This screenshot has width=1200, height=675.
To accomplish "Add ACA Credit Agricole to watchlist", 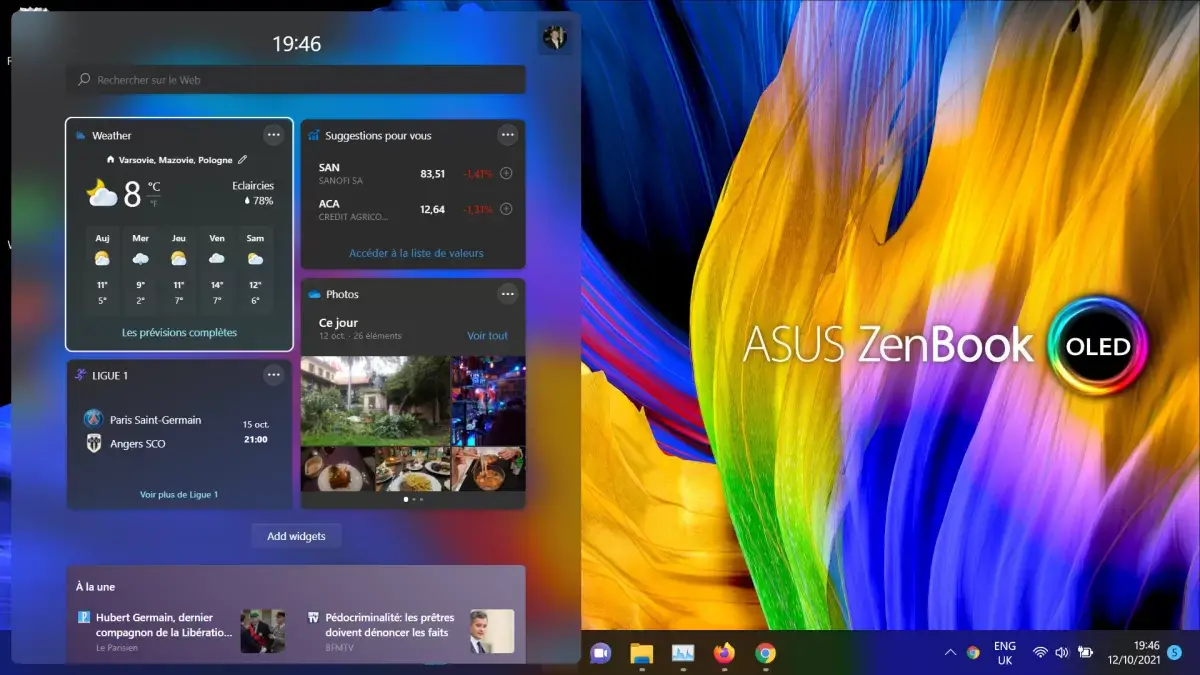I will tap(506, 209).
